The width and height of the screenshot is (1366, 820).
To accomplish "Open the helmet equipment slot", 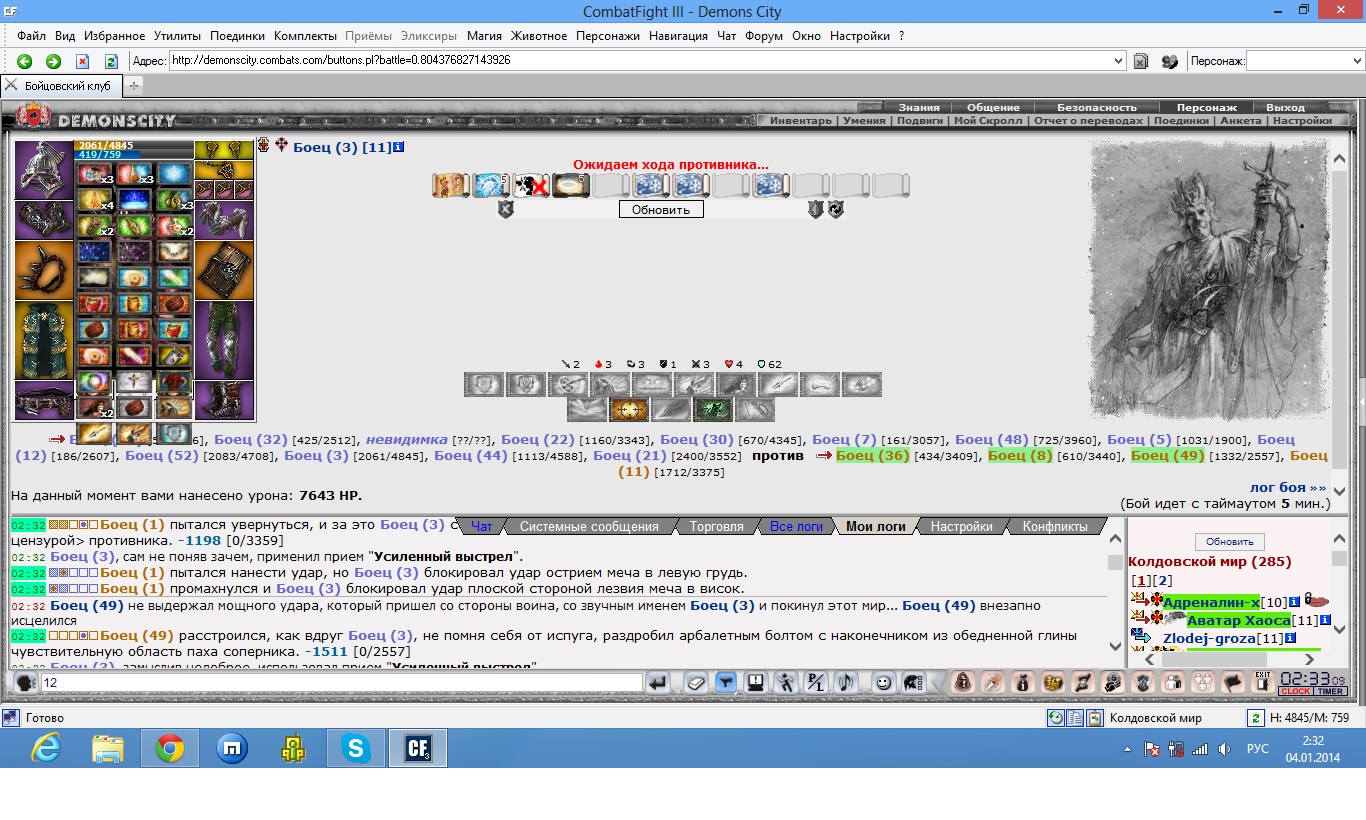I will click(x=43, y=169).
